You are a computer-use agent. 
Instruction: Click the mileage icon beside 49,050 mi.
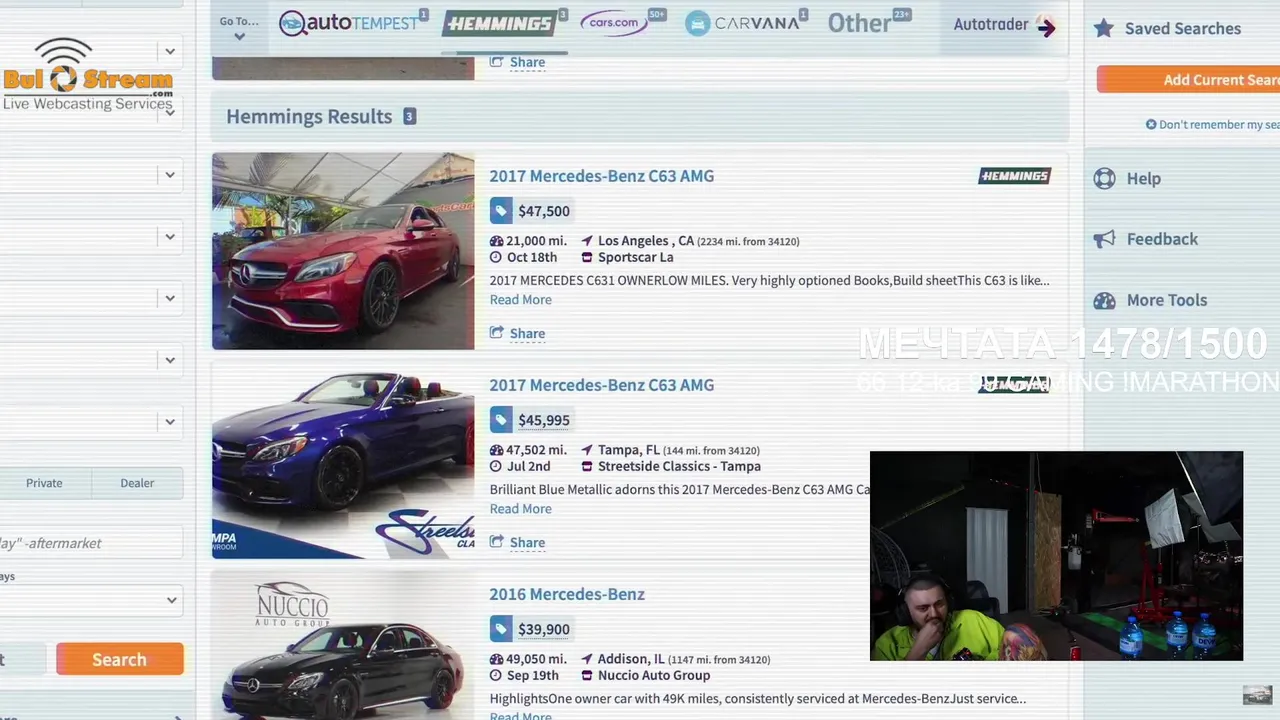pos(496,659)
